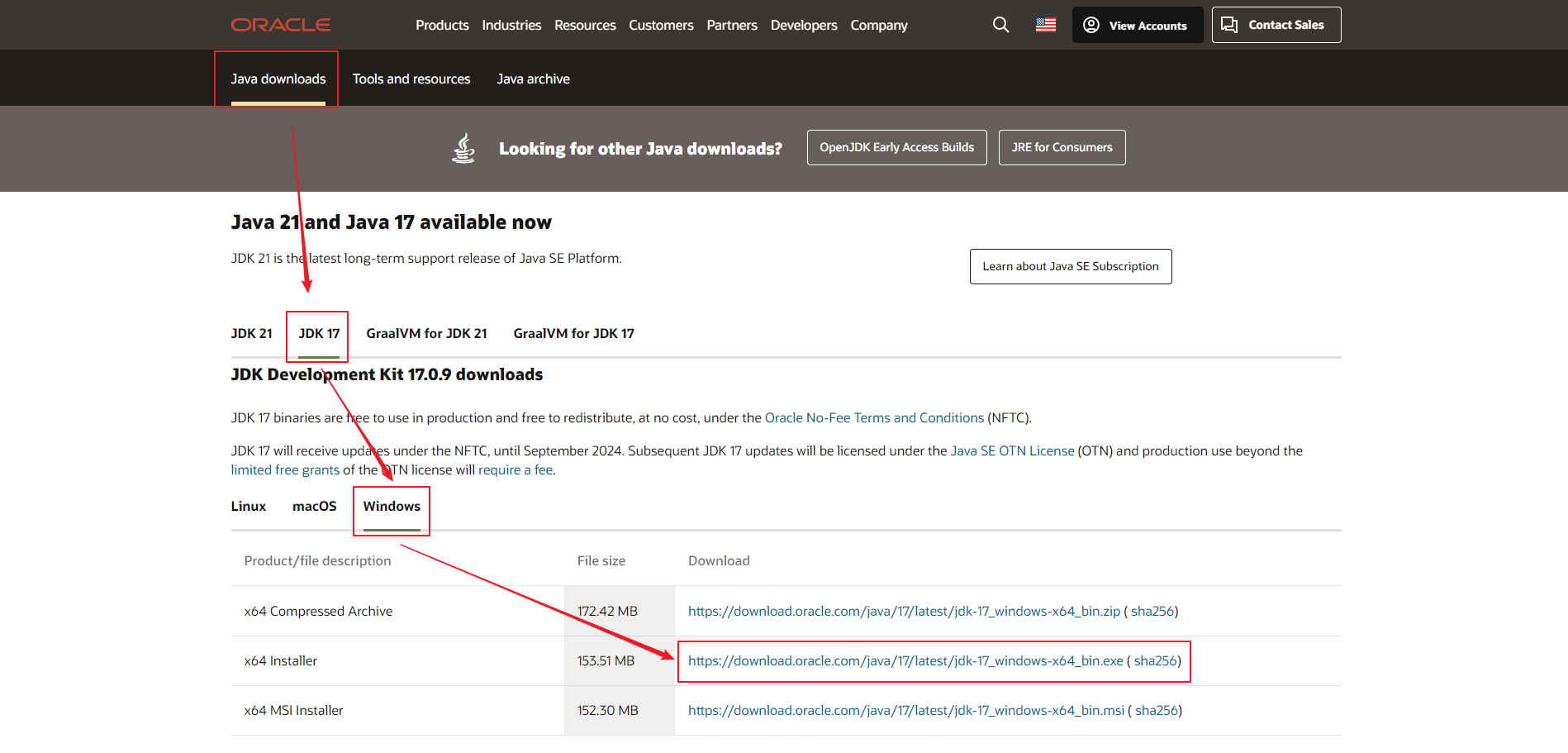Click the View Accounts button
1568x753 pixels.
click(x=1138, y=25)
